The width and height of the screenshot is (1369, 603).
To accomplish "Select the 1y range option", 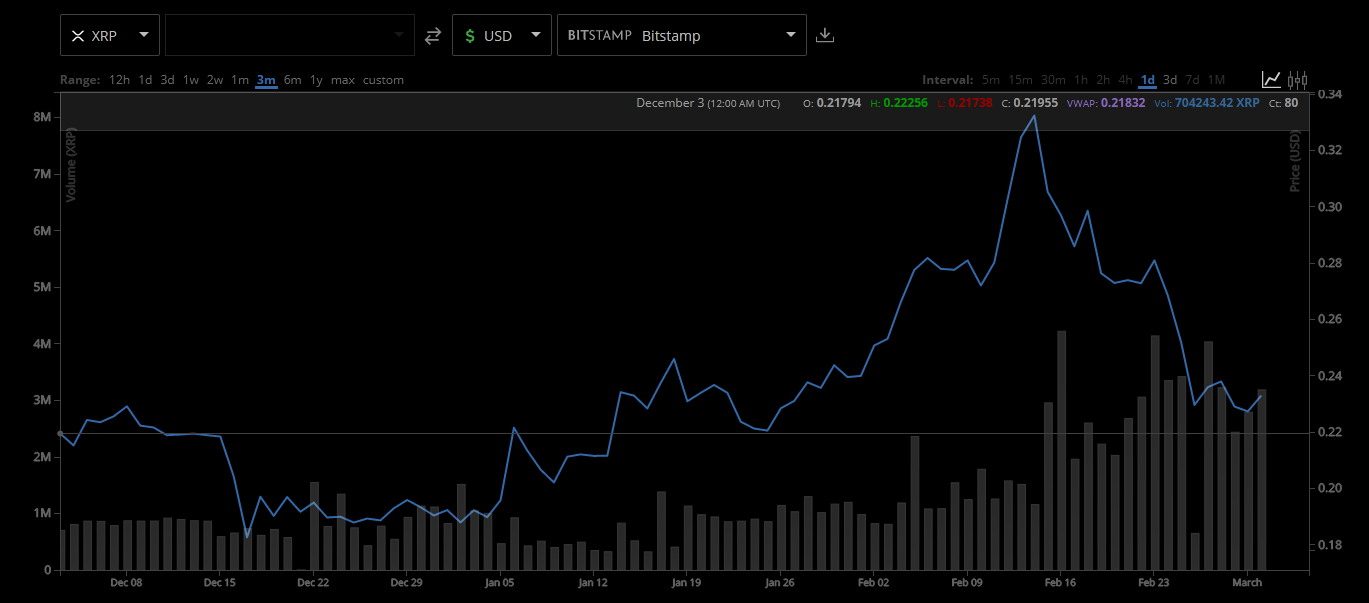I will (x=316, y=80).
